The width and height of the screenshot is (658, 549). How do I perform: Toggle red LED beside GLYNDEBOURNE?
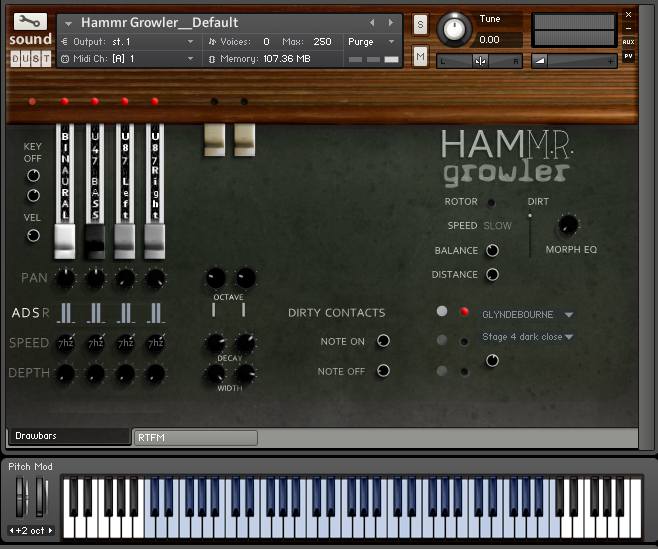click(x=464, y=311)
